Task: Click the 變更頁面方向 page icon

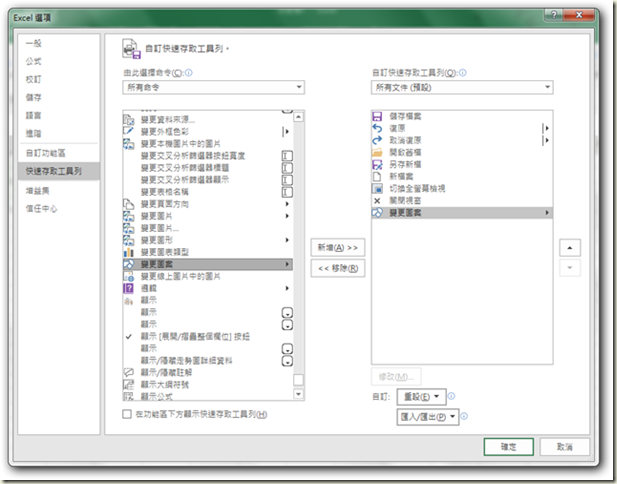Action: coord(129,204)
